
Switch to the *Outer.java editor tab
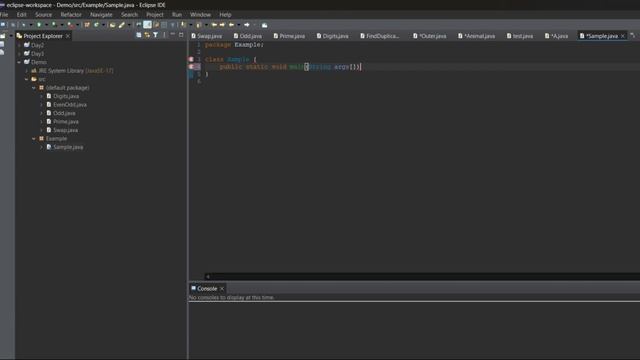430,36
